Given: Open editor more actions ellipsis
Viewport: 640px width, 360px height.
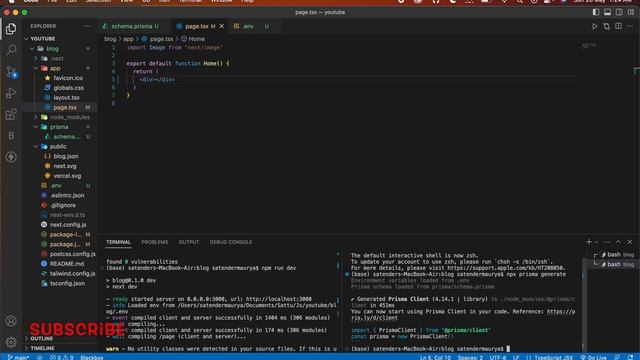Looking at the screenshot, I should point(630,26).
